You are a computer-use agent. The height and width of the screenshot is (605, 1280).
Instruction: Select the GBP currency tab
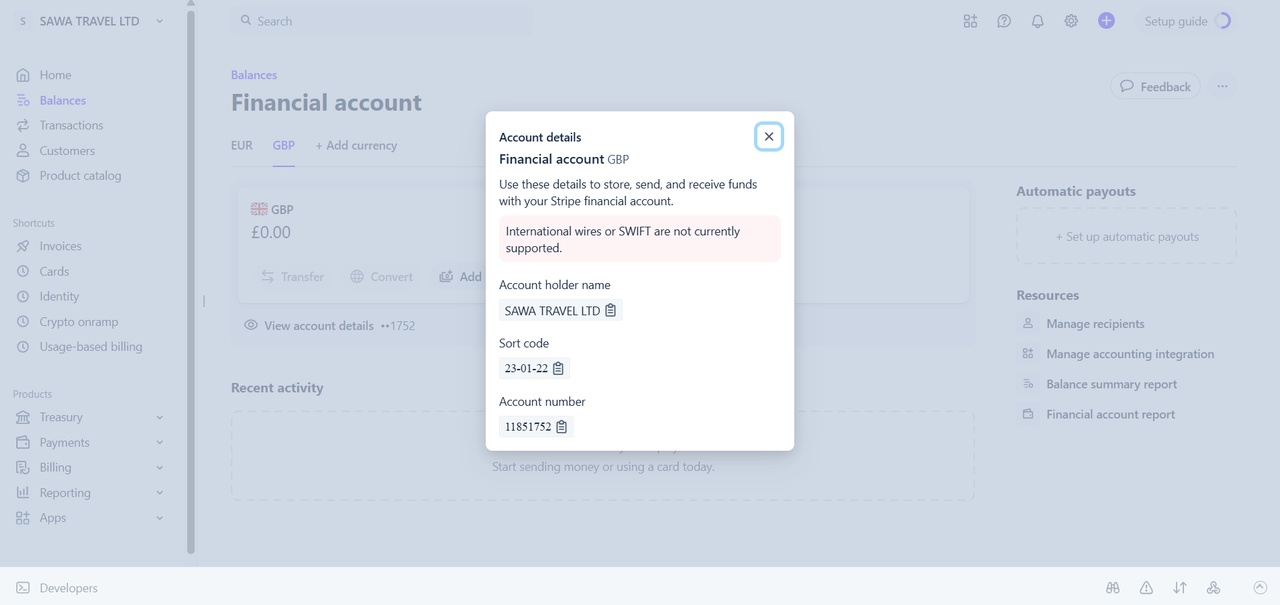pos(284,145)
